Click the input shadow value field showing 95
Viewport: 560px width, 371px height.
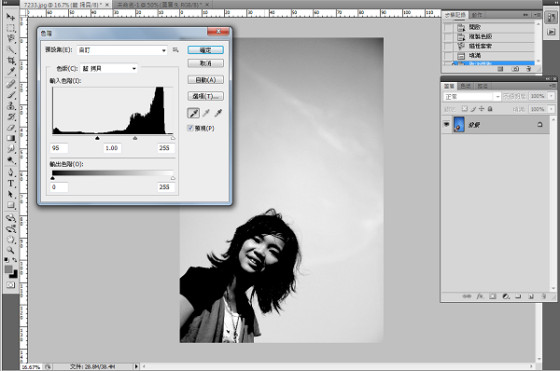pyautogui.click(x=59, y=148)
